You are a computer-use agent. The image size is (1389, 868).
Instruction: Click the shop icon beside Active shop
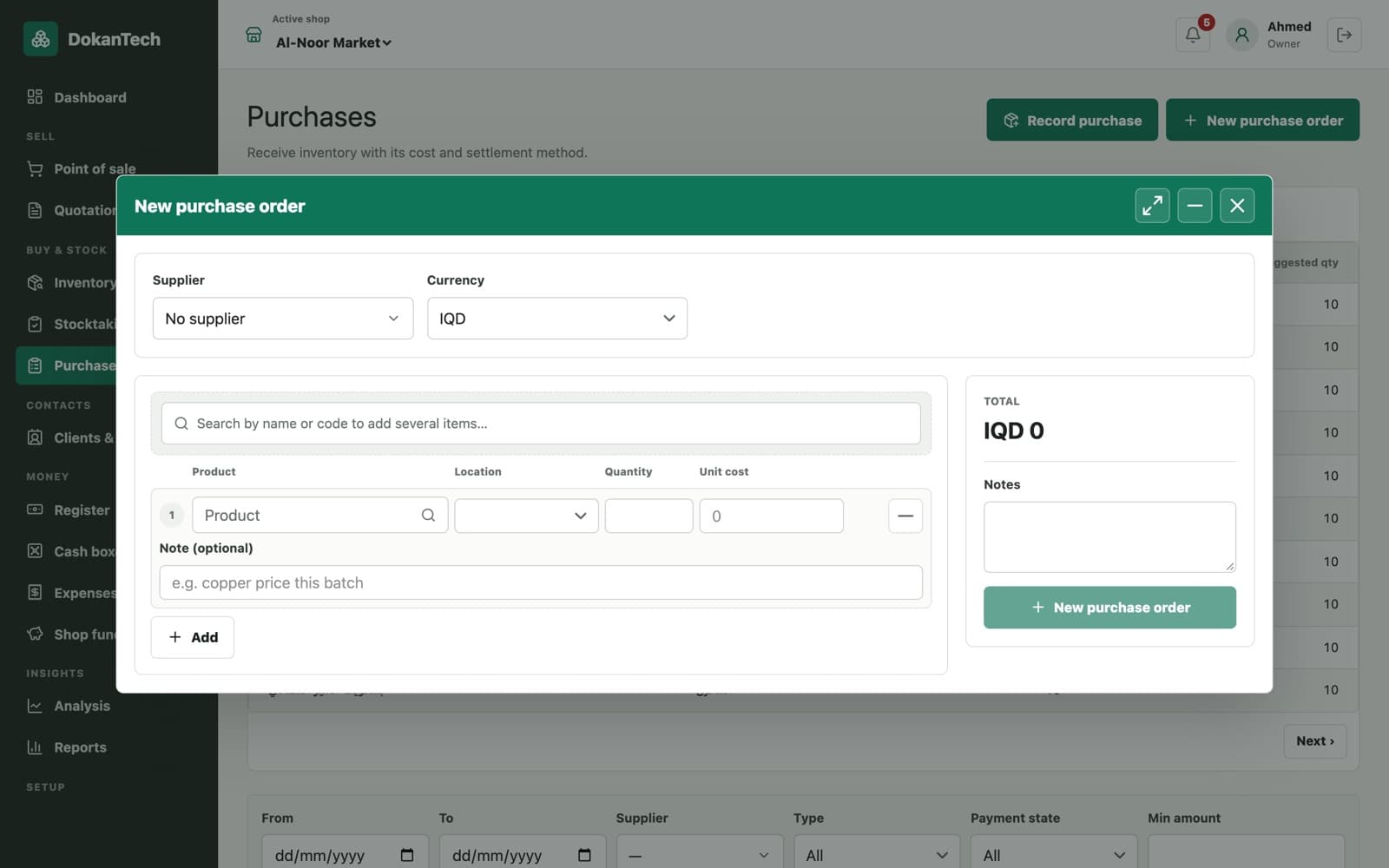point(253,35)
